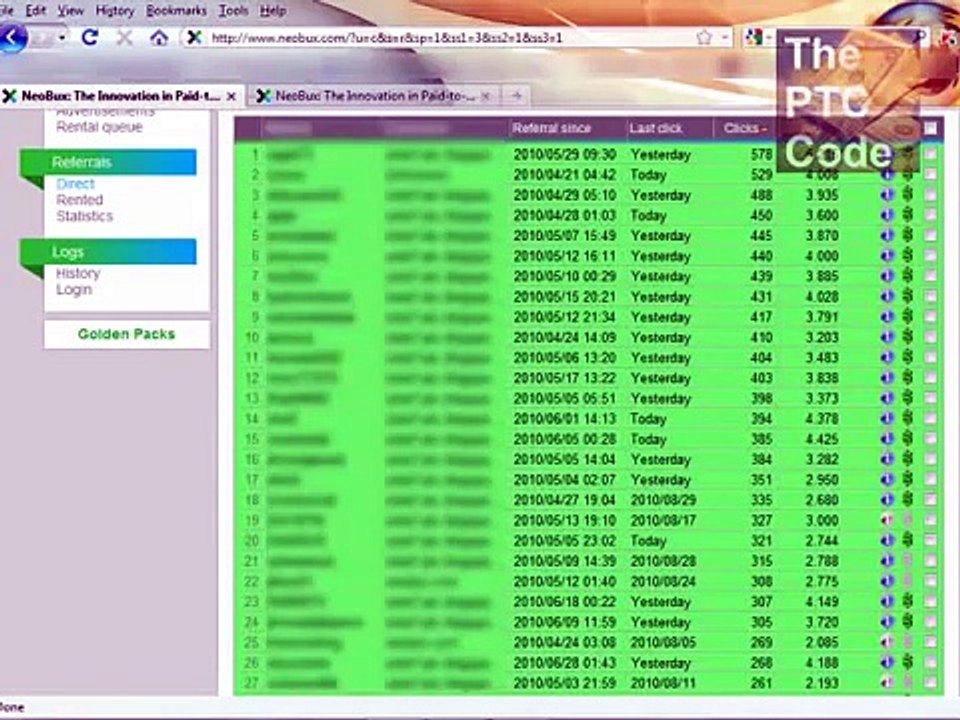Click blue round icon in row 23
The height and width of the screenshot is (720, 960).
tap(887, 602)
